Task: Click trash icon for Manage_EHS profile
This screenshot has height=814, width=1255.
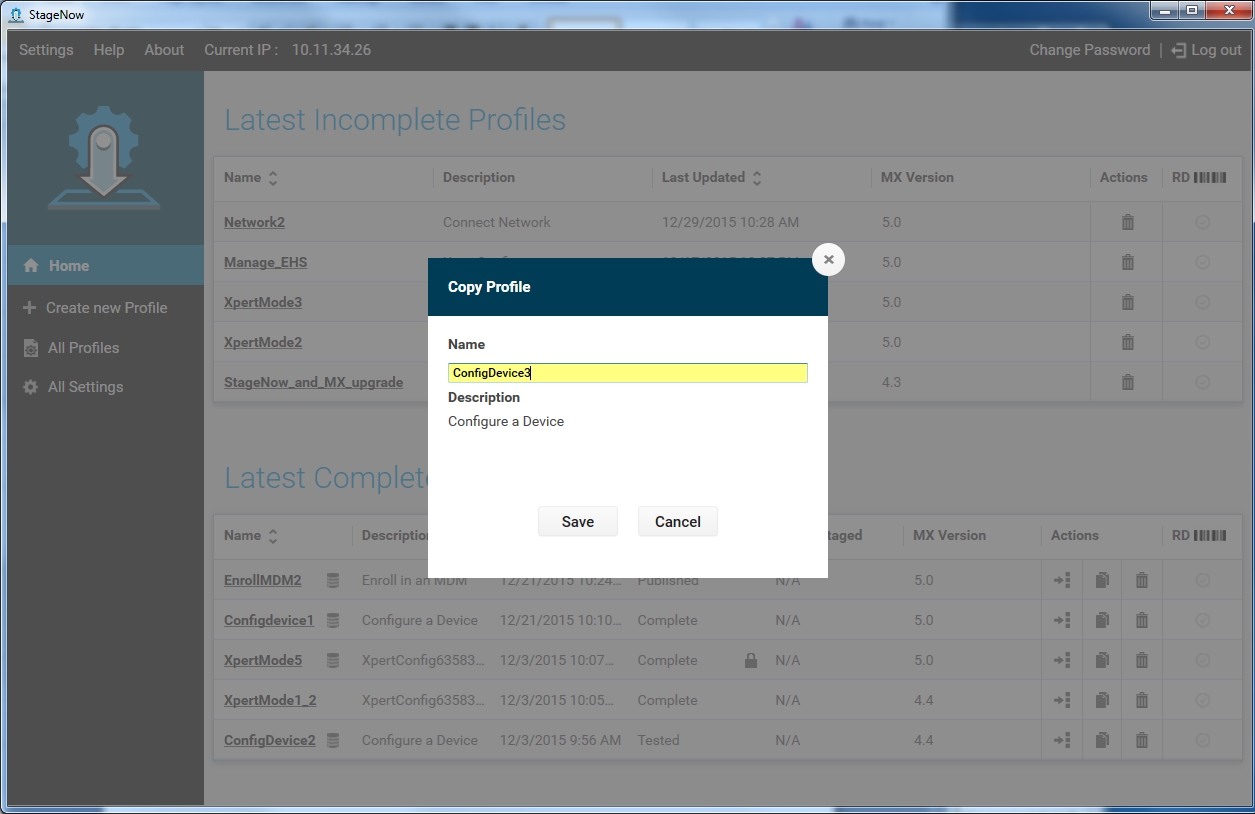Action: (x=1127, y=262)
